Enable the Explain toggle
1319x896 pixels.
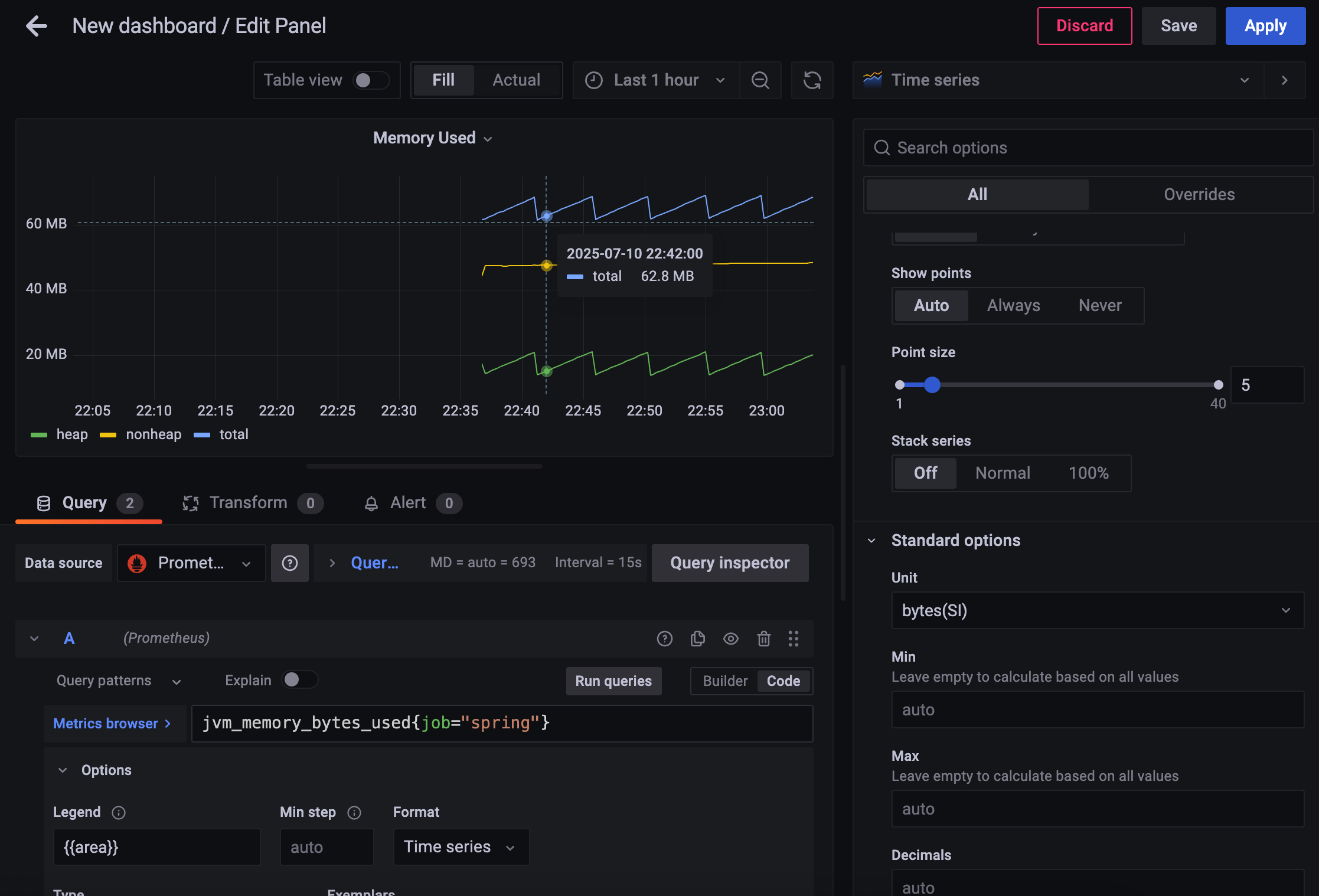coord(299,680)
